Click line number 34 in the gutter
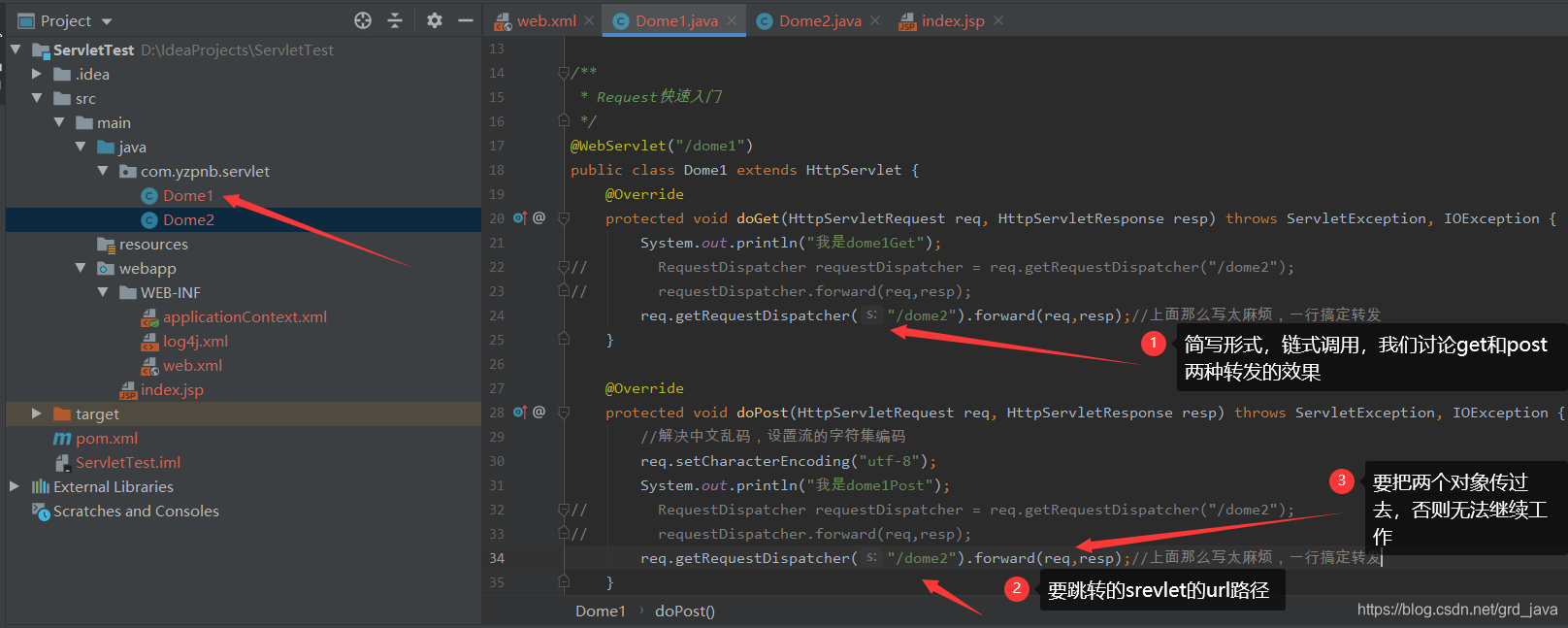1568x628 pixels. click(x=497, y=558)
